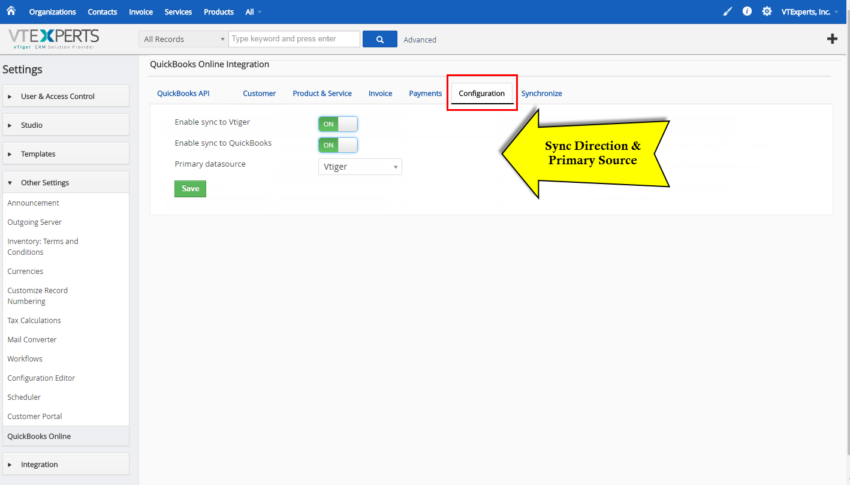Open Customize Record Numbering
The height and width of the screenshot is (485, 850).
[x=37, y=296]
